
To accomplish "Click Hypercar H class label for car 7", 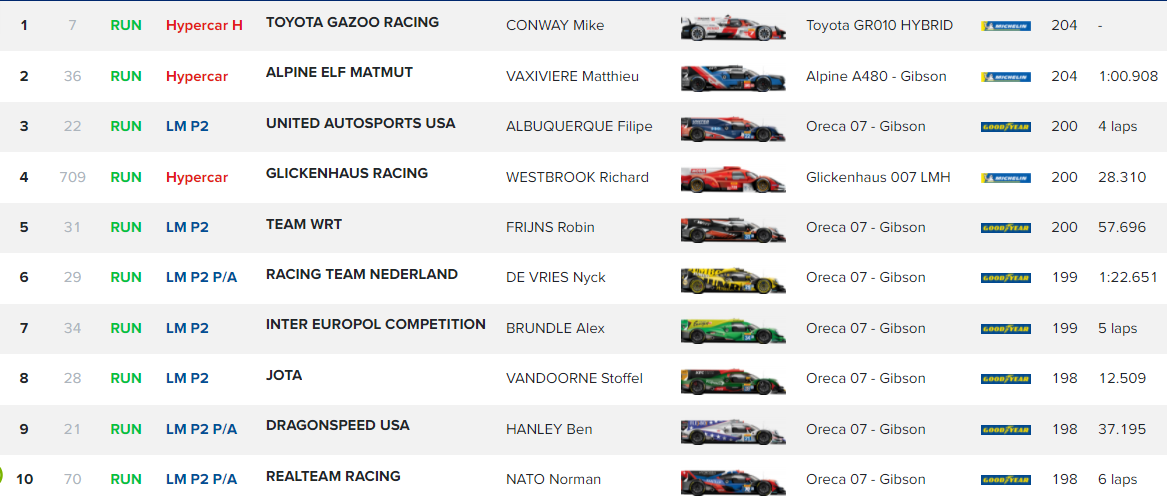I will click(x=204, y=26).
